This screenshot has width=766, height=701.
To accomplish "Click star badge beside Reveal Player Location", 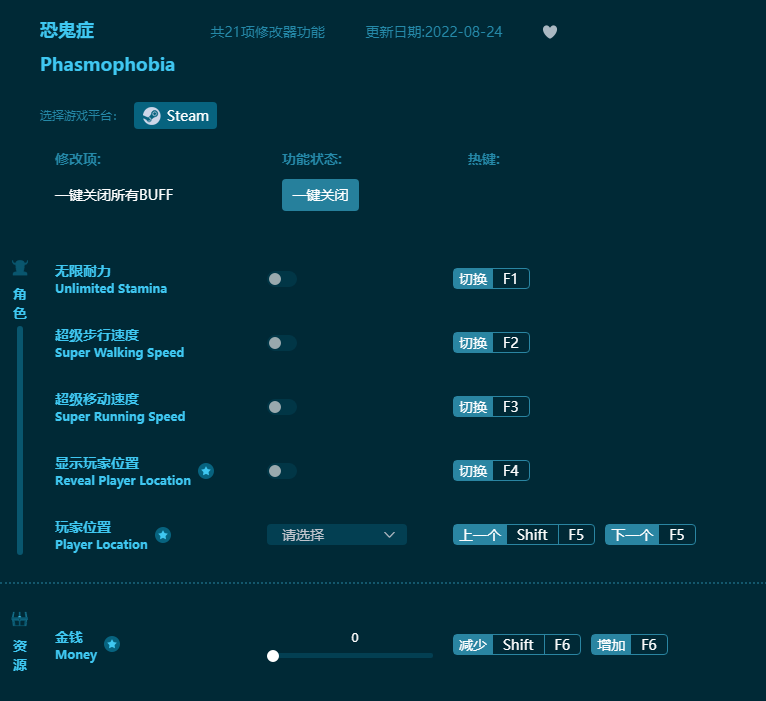I will pyautogui.click(x=206, y=471).
